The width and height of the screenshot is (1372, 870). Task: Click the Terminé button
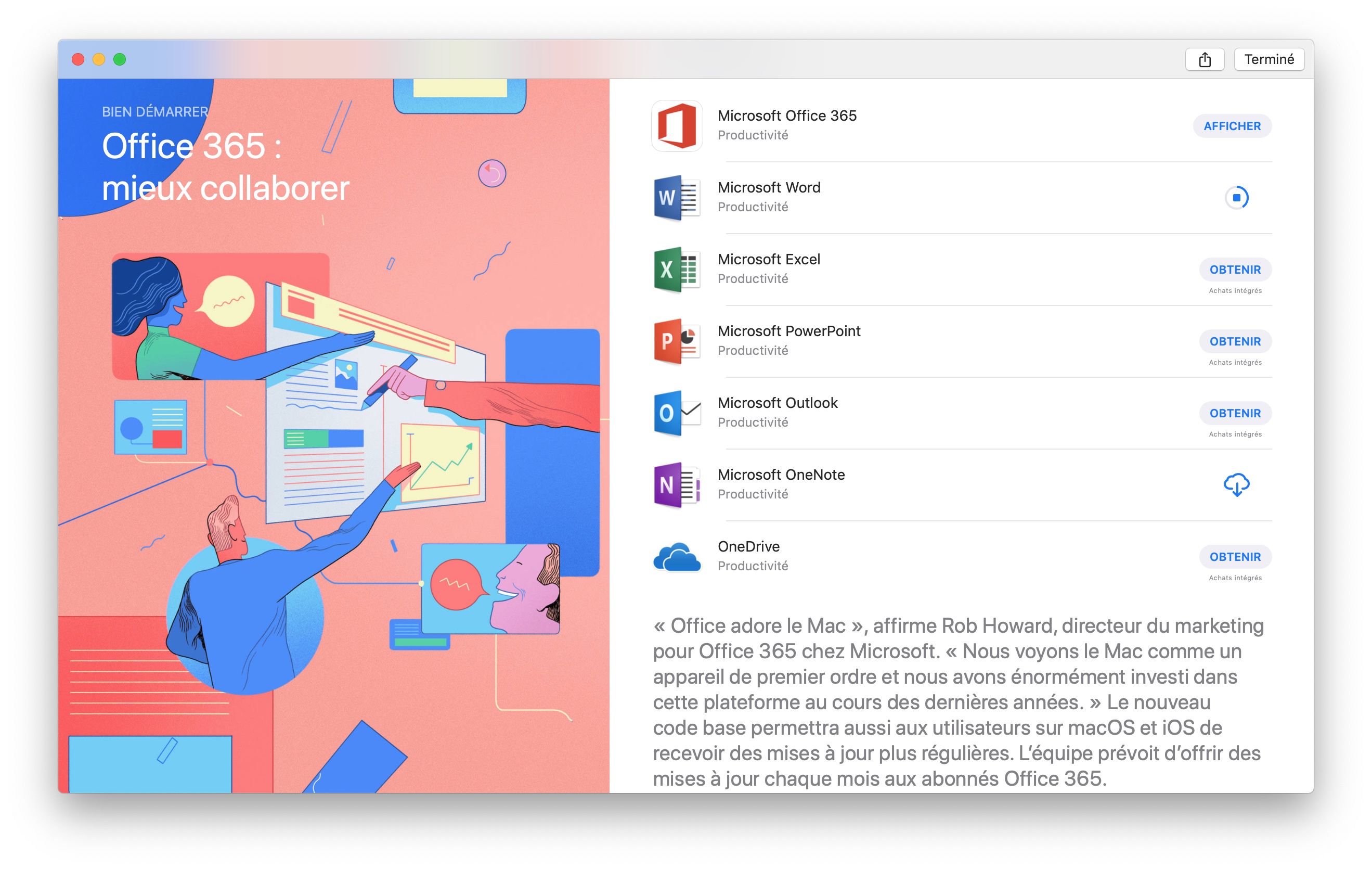coord(1269,59)
